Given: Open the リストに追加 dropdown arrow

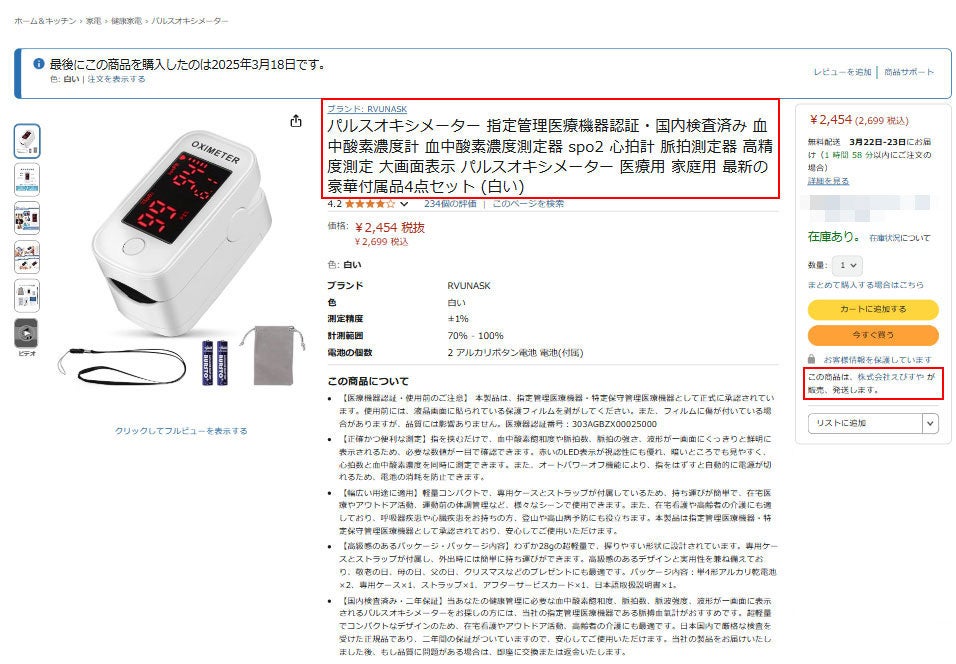Looking at the screenshot, I should point(930,423).
